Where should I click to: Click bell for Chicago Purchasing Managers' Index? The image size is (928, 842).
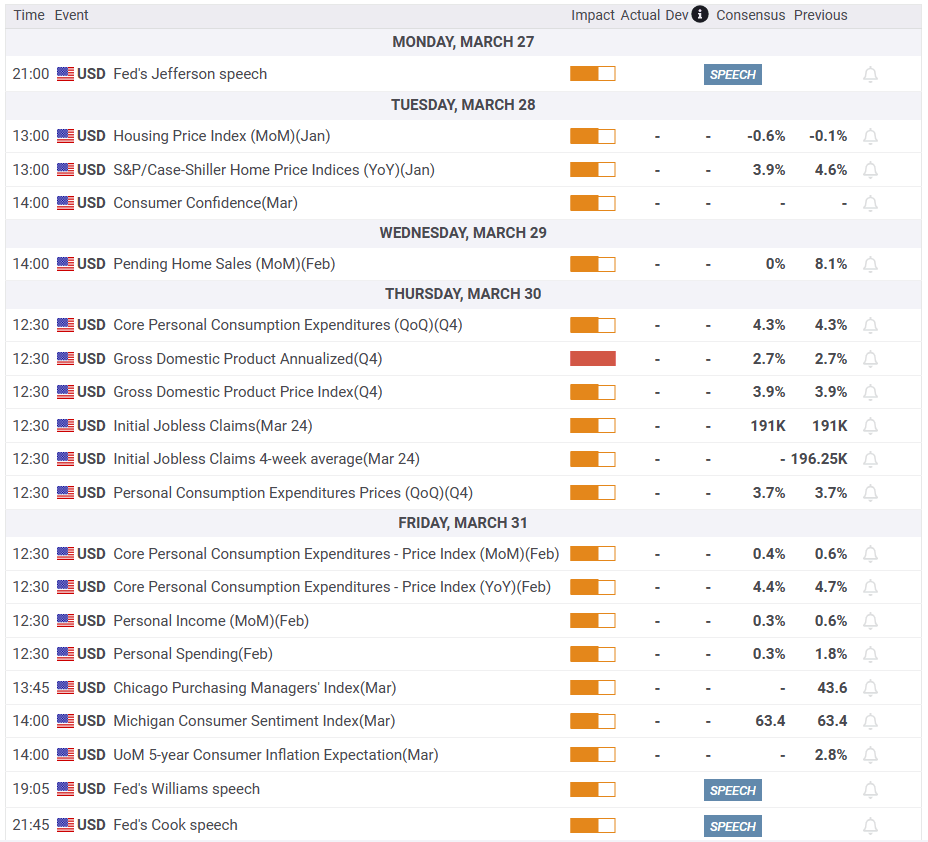[870, 688]
